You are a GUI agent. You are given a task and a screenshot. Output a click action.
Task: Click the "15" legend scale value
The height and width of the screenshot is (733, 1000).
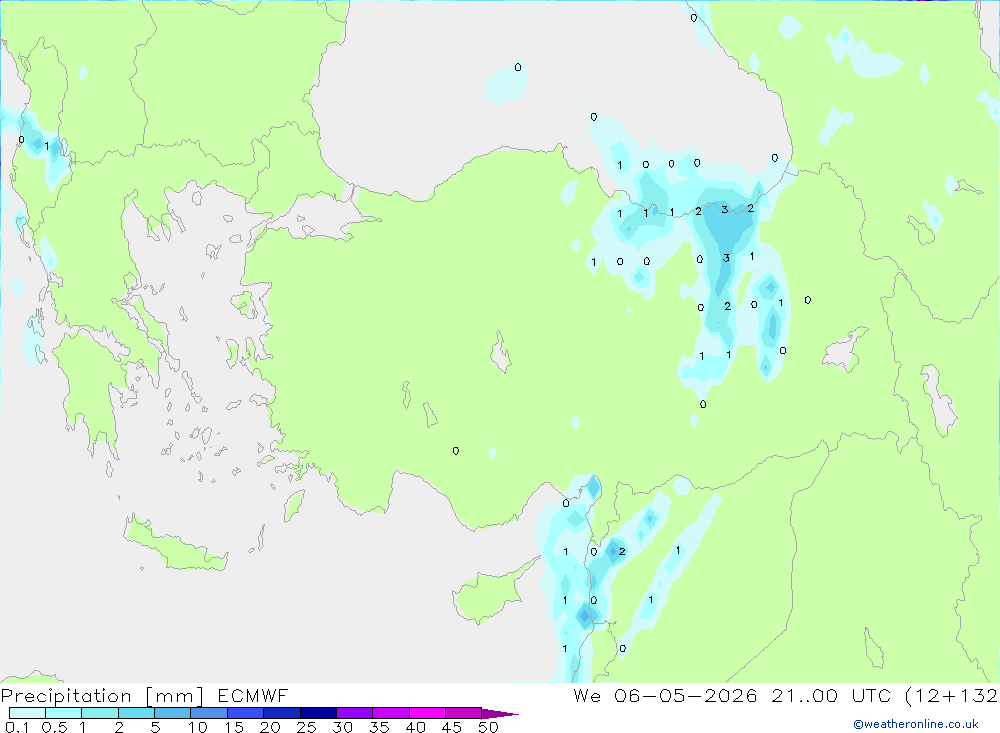point(234,727)
